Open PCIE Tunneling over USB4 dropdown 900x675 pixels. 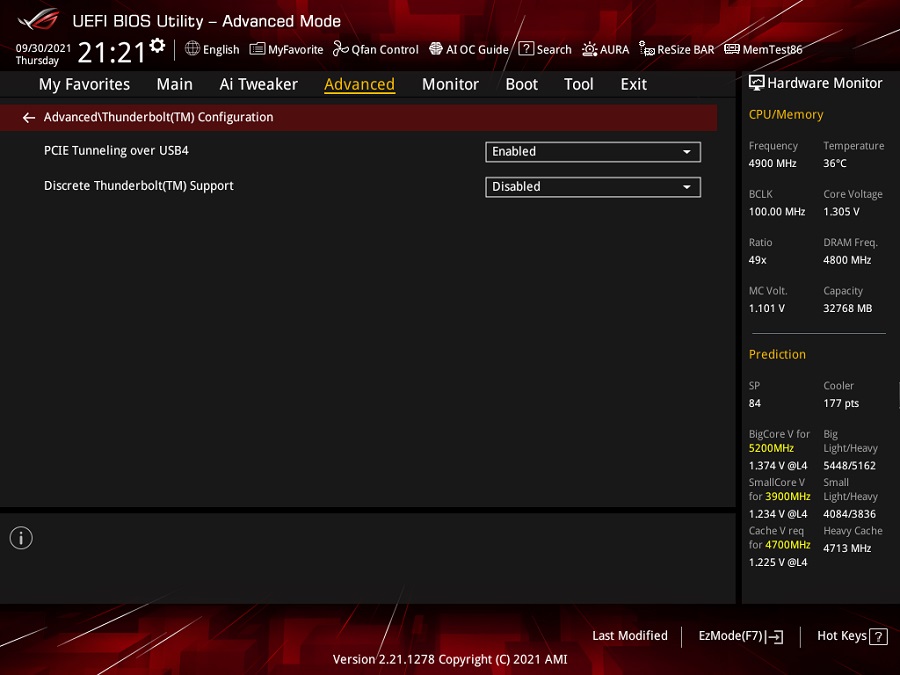tap(593, 152)
